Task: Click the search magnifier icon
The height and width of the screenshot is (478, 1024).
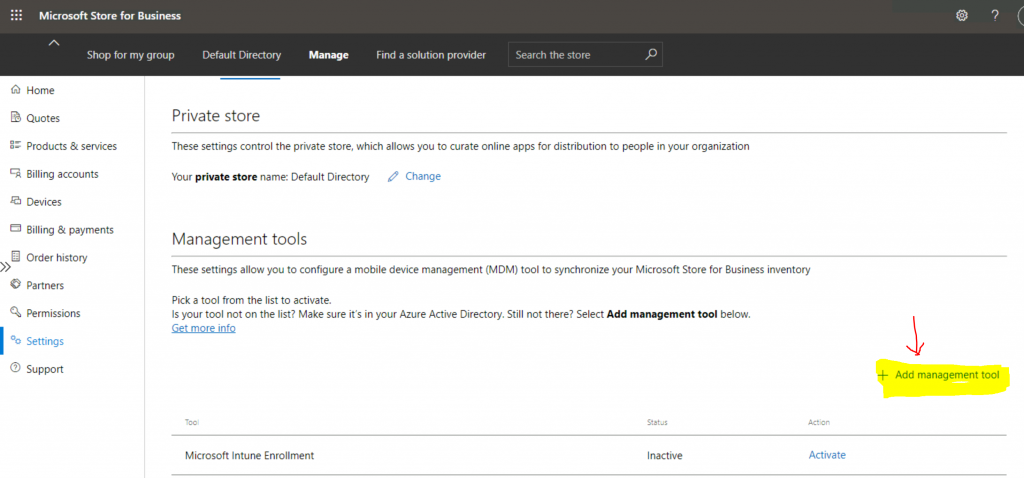Action: pyautogui.click(x=651, y=55)
